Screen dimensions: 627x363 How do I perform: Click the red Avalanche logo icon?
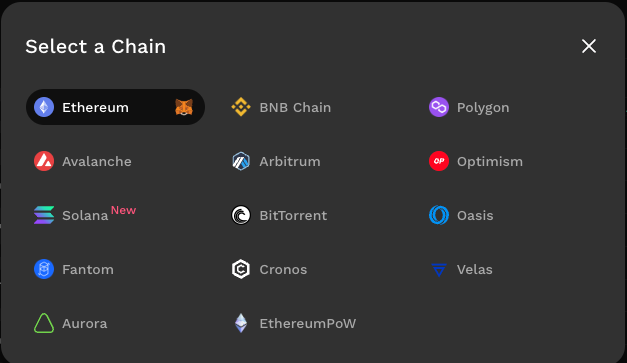44,161
